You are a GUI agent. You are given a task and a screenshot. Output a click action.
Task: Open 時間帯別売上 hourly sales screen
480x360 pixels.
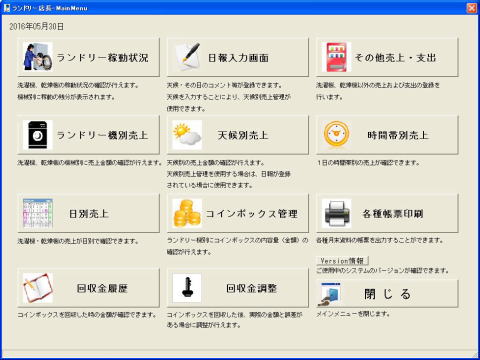click(x=387, y=135)
